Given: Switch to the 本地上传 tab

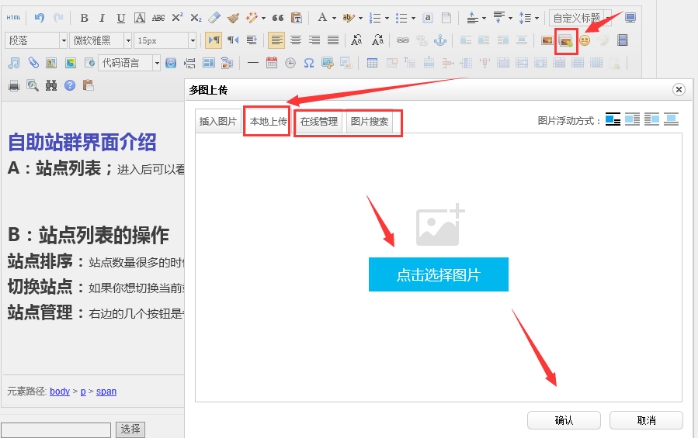Looking at the screenshot, I should [268, 121].
